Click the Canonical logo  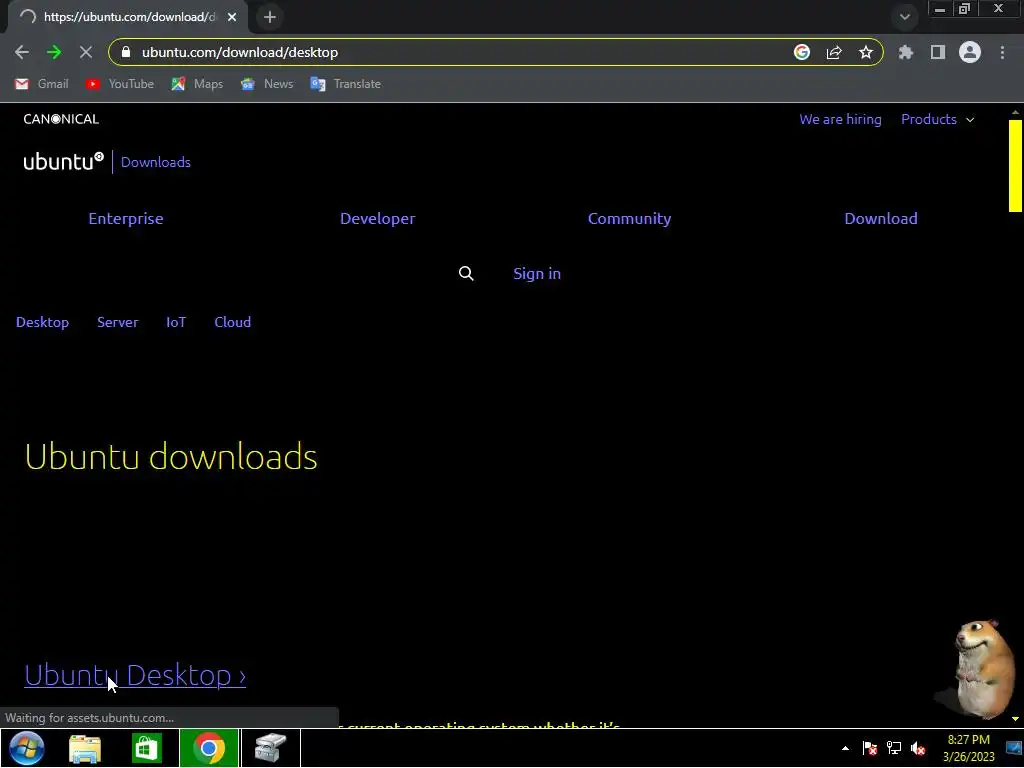tap(61, 119)
